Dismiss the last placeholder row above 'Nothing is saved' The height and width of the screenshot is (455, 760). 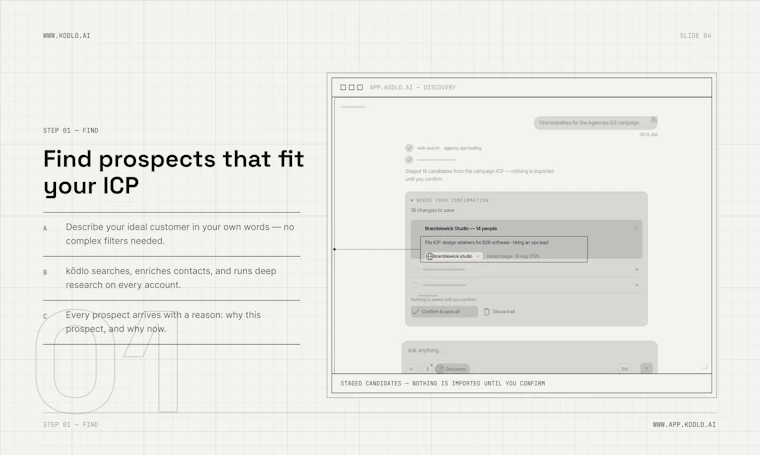pos(636,285)
